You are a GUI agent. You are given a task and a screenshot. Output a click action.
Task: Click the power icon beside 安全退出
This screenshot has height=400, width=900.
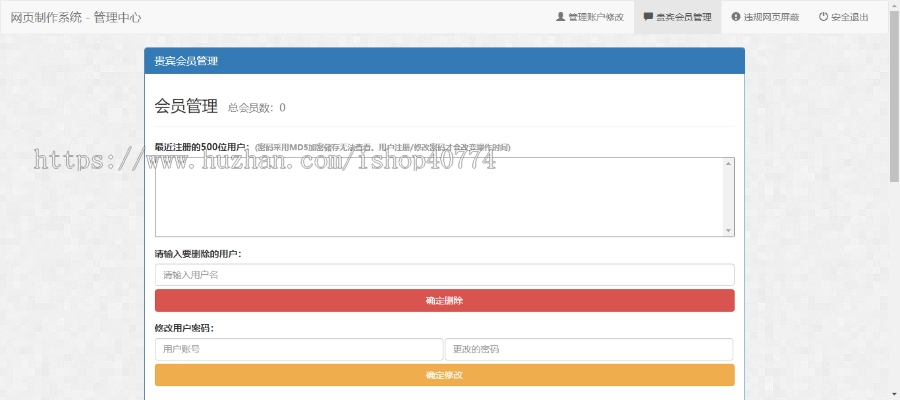point(823,17)
